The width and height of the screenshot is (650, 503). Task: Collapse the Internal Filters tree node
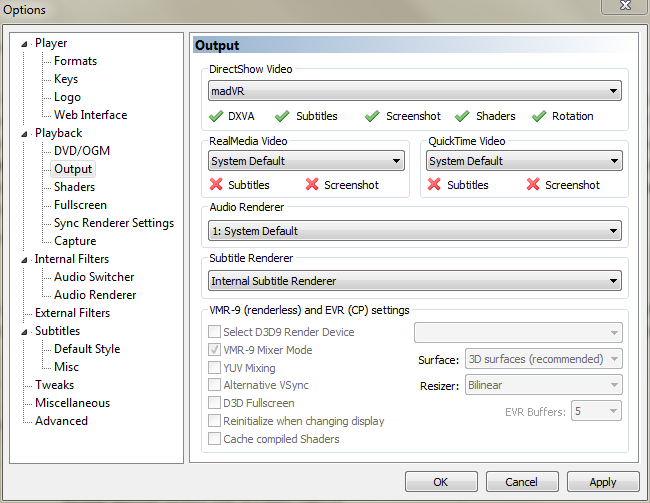(x=27, y=259)
